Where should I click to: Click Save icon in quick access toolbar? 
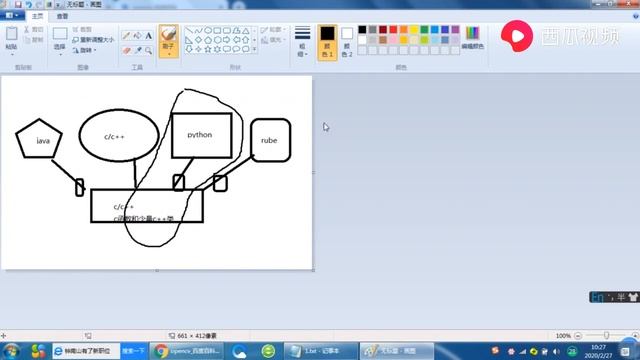click(x=18, y=4)
